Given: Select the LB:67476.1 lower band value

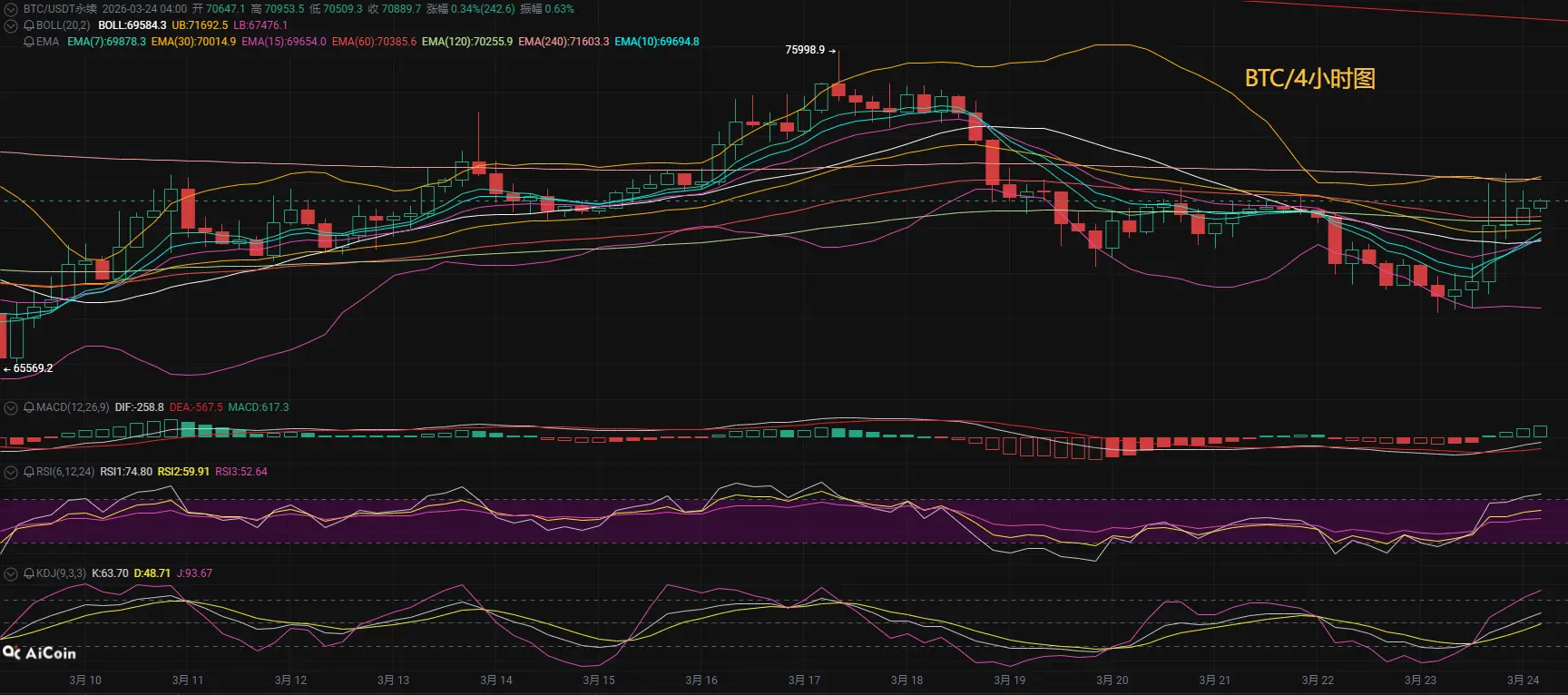Looking at the screenshot, I should click(x=260, y=25).
